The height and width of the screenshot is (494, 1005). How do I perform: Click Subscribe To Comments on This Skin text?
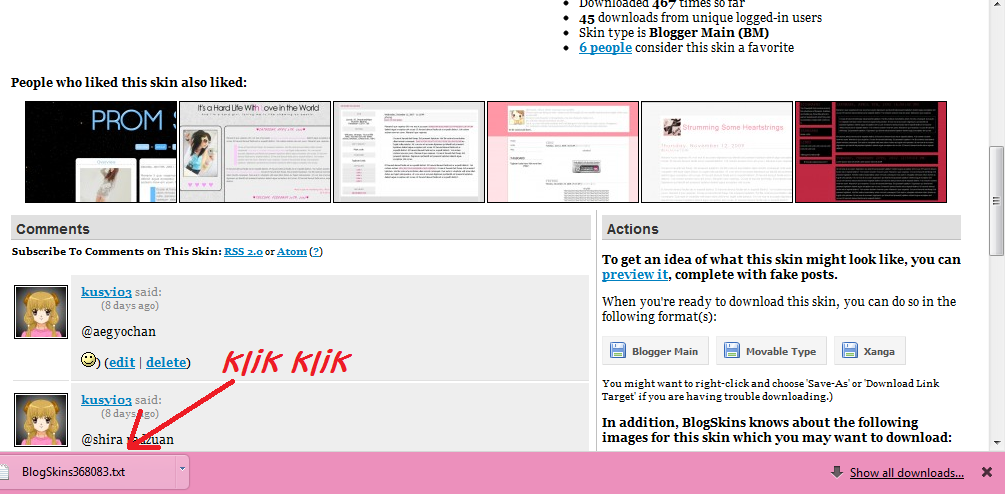coord(116,252)
